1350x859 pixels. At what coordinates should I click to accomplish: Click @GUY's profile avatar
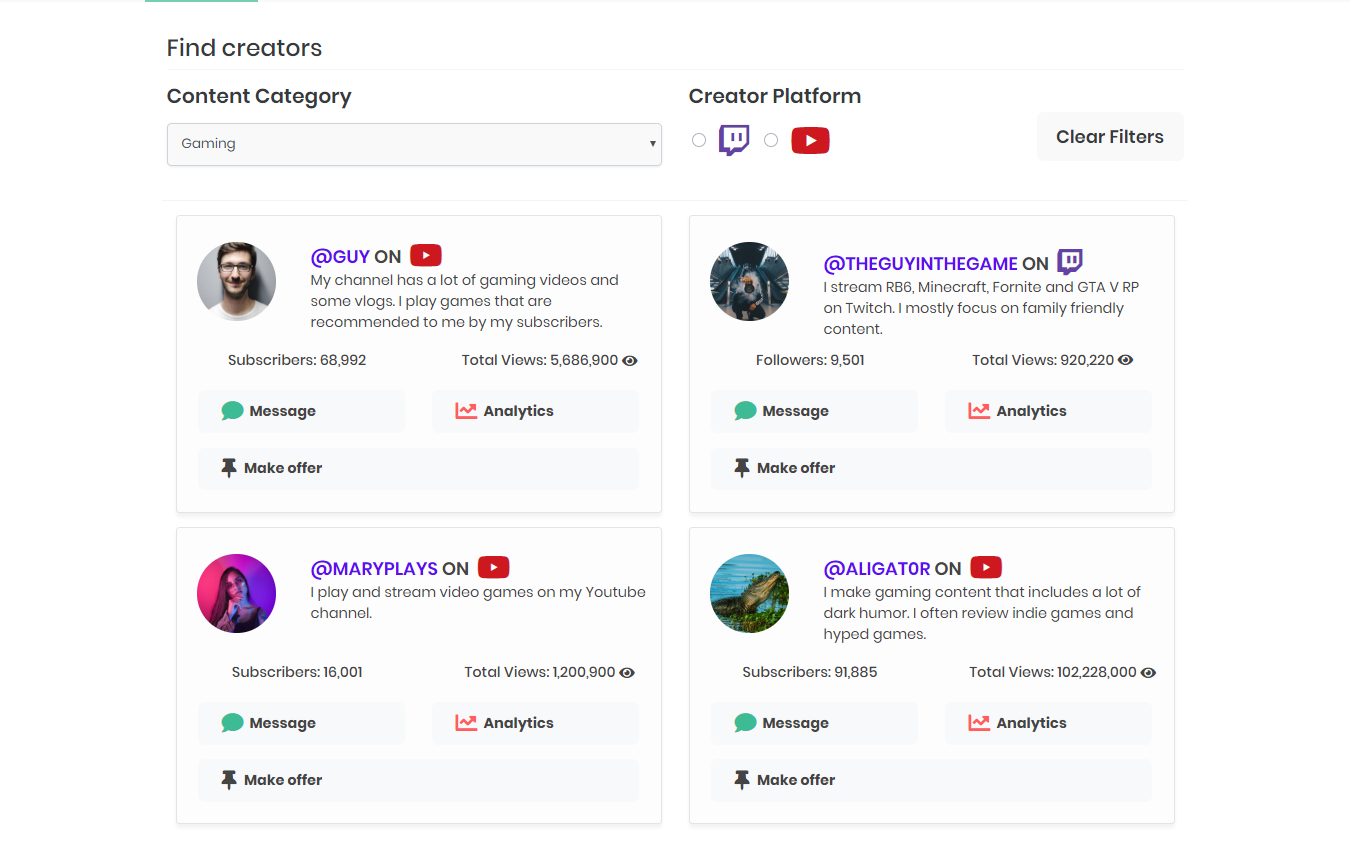(237, 281)
